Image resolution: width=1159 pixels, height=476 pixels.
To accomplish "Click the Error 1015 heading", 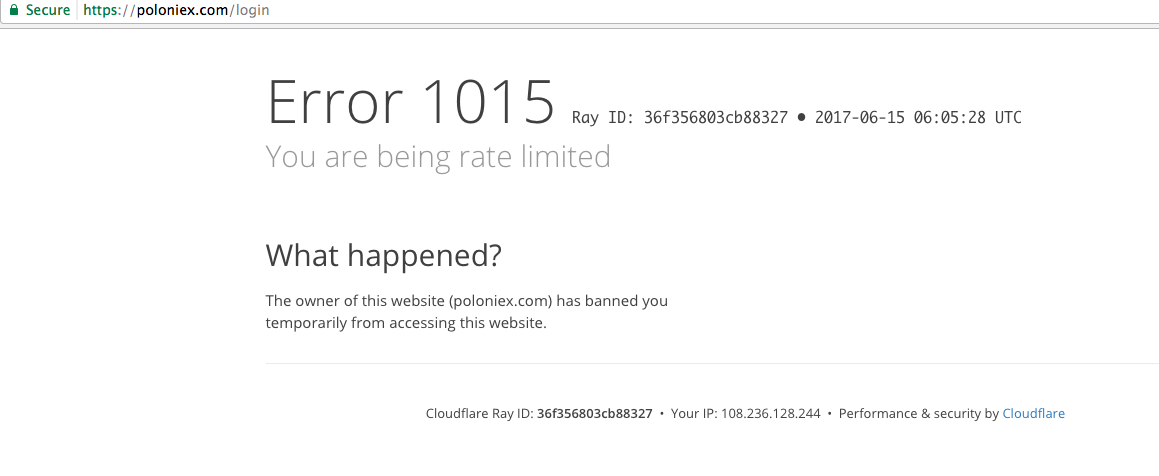I will (x=410, y=101).
